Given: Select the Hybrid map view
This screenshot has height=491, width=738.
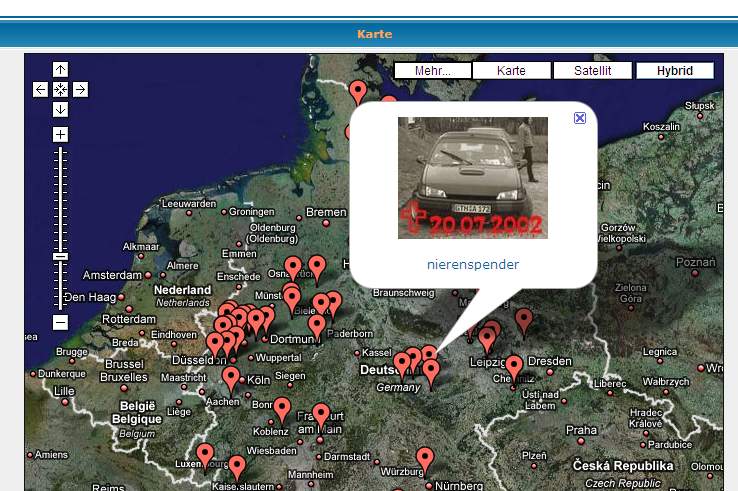Looking at the screenshot, I should tap(674, 71).
